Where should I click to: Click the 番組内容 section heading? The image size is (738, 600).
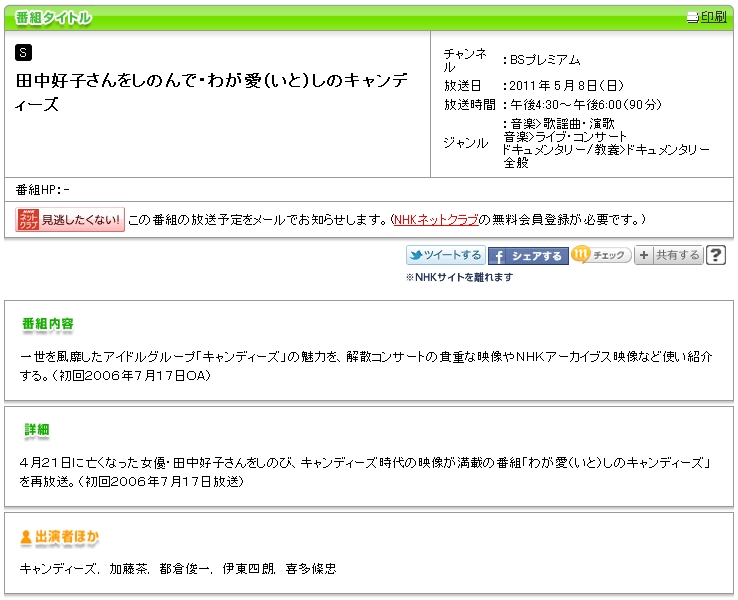tap(48, 324)
